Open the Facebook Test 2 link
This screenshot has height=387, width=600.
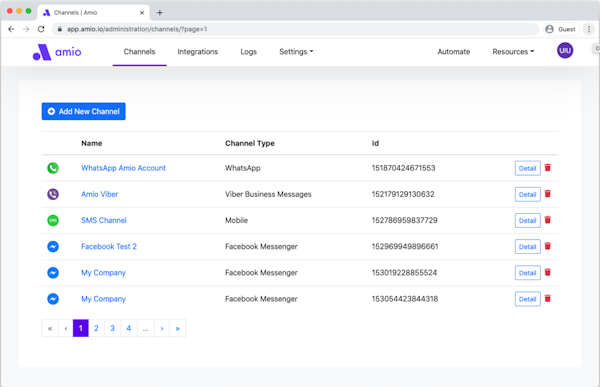point(109,247)
